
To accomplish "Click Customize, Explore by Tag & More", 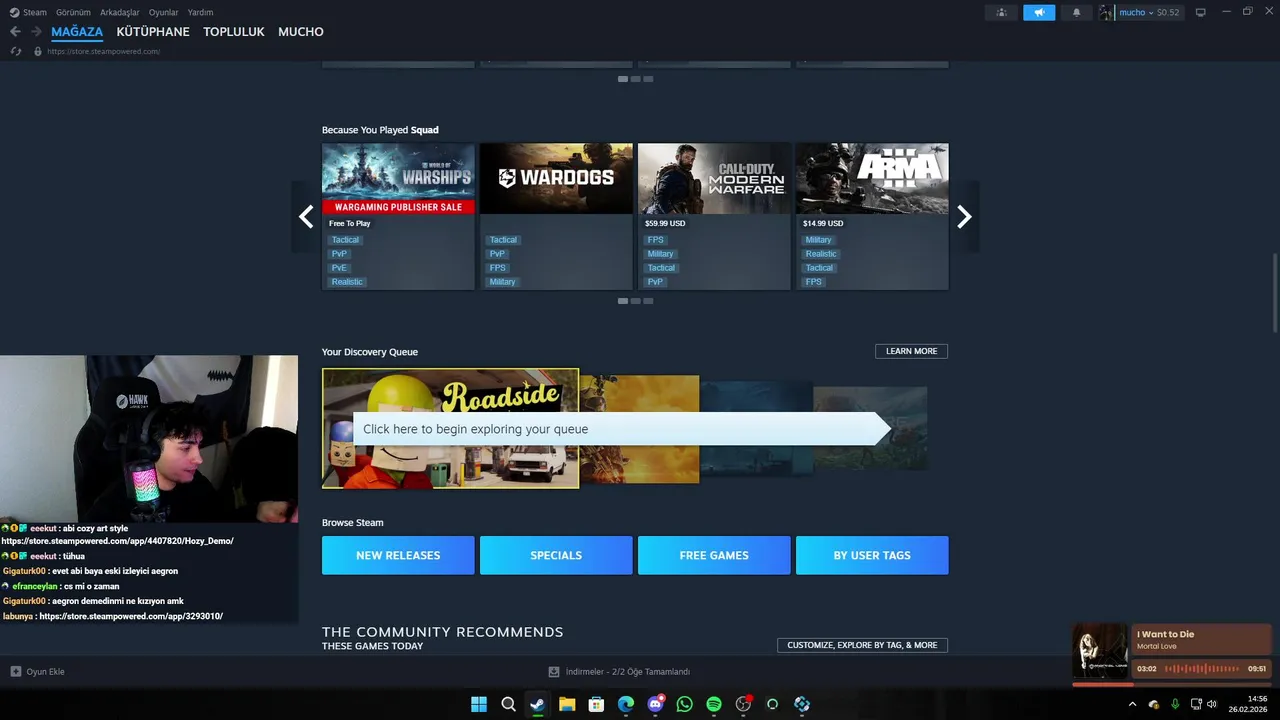I will click(862, 645).
